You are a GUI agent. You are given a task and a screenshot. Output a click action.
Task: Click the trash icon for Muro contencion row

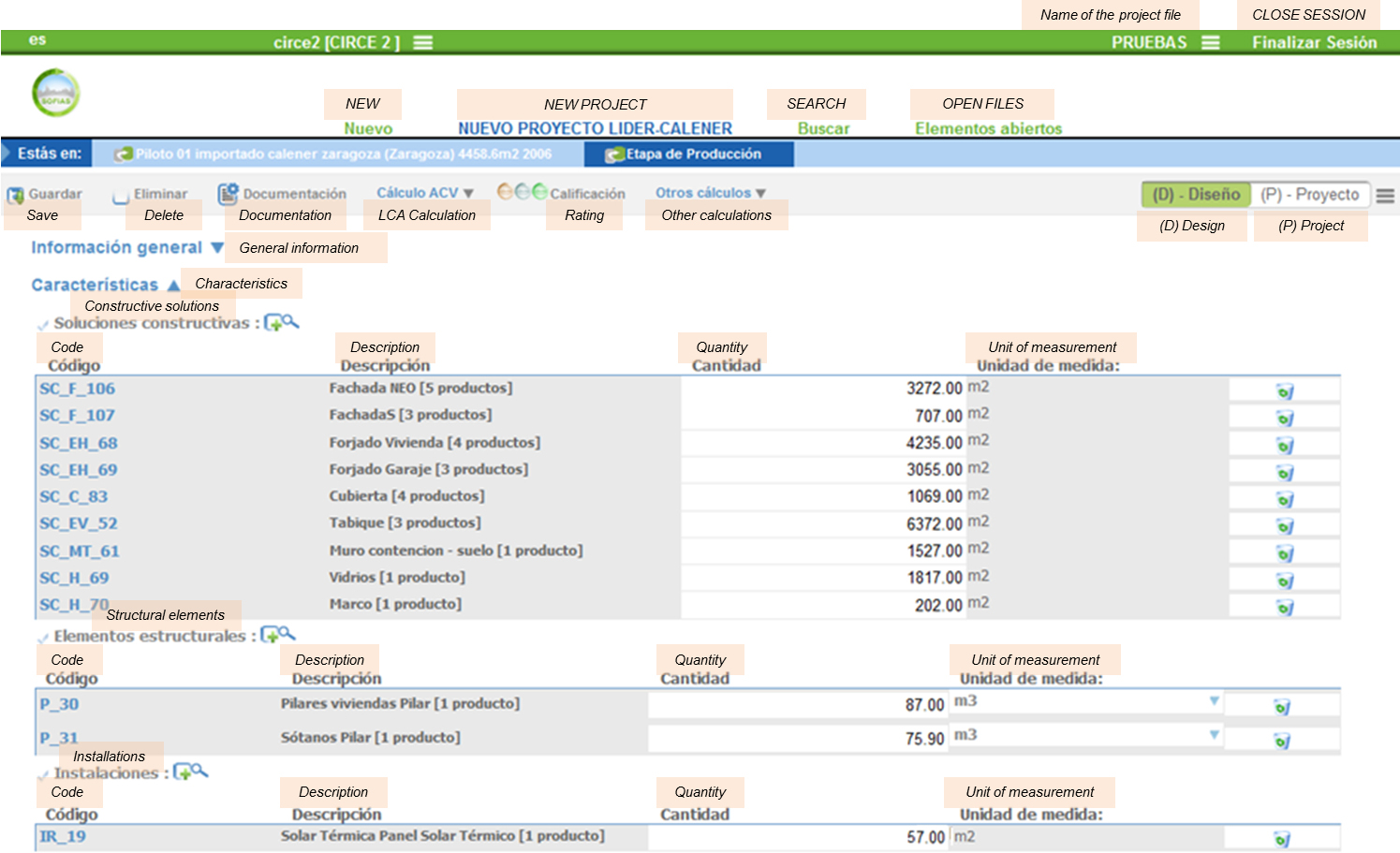(x=1285, y=554)
